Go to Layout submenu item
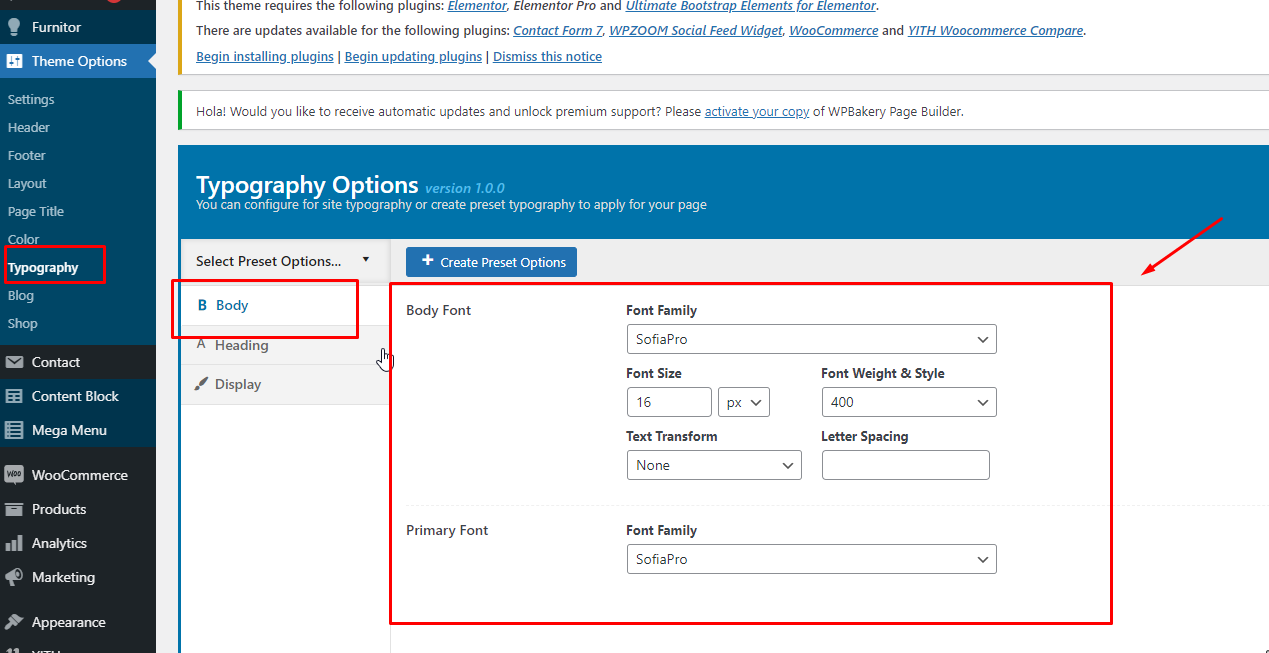The image size is (1269, 653). [x=27, y=184]
